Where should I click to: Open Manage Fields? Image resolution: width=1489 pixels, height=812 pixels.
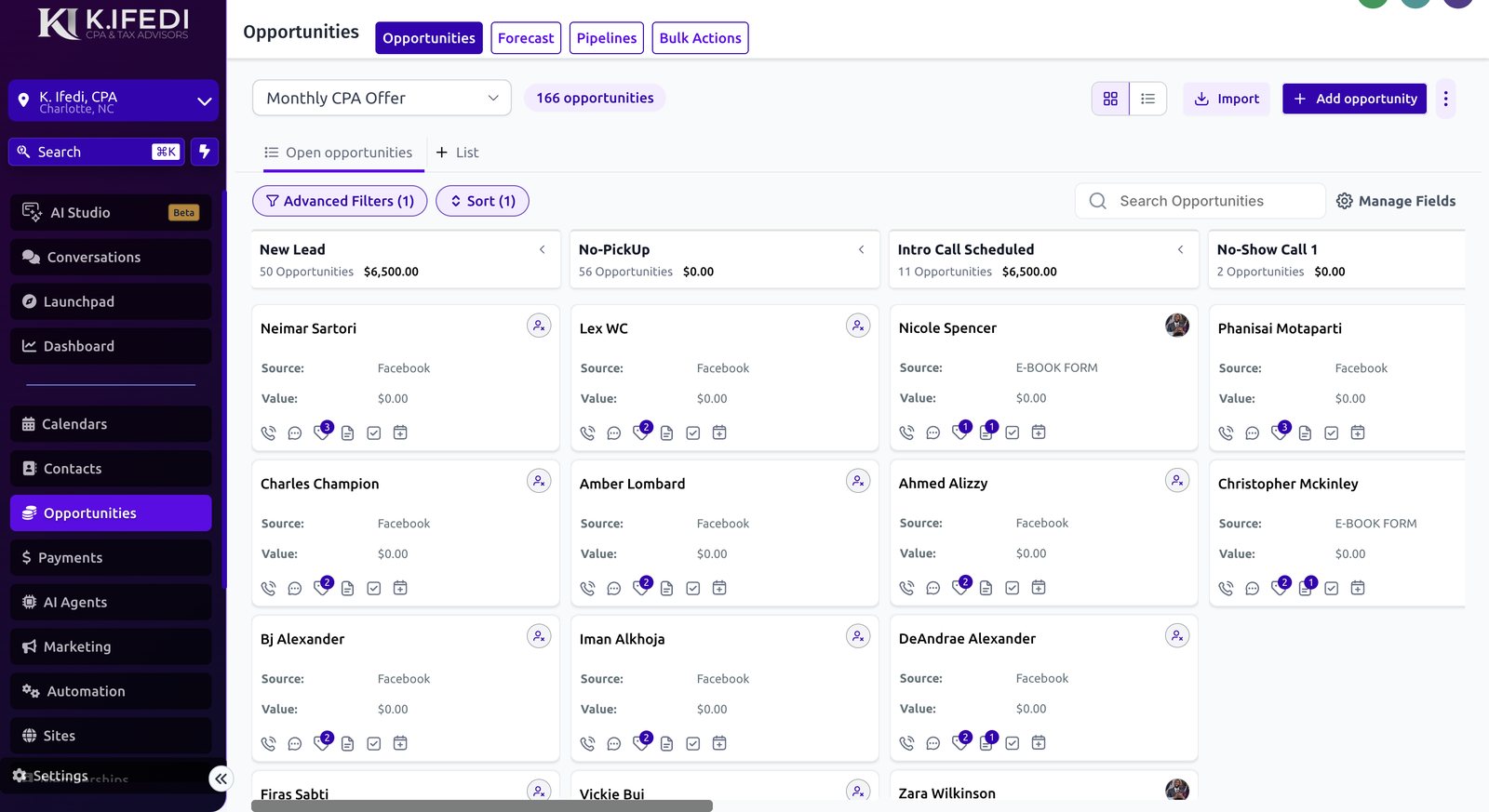point(1396,201)
